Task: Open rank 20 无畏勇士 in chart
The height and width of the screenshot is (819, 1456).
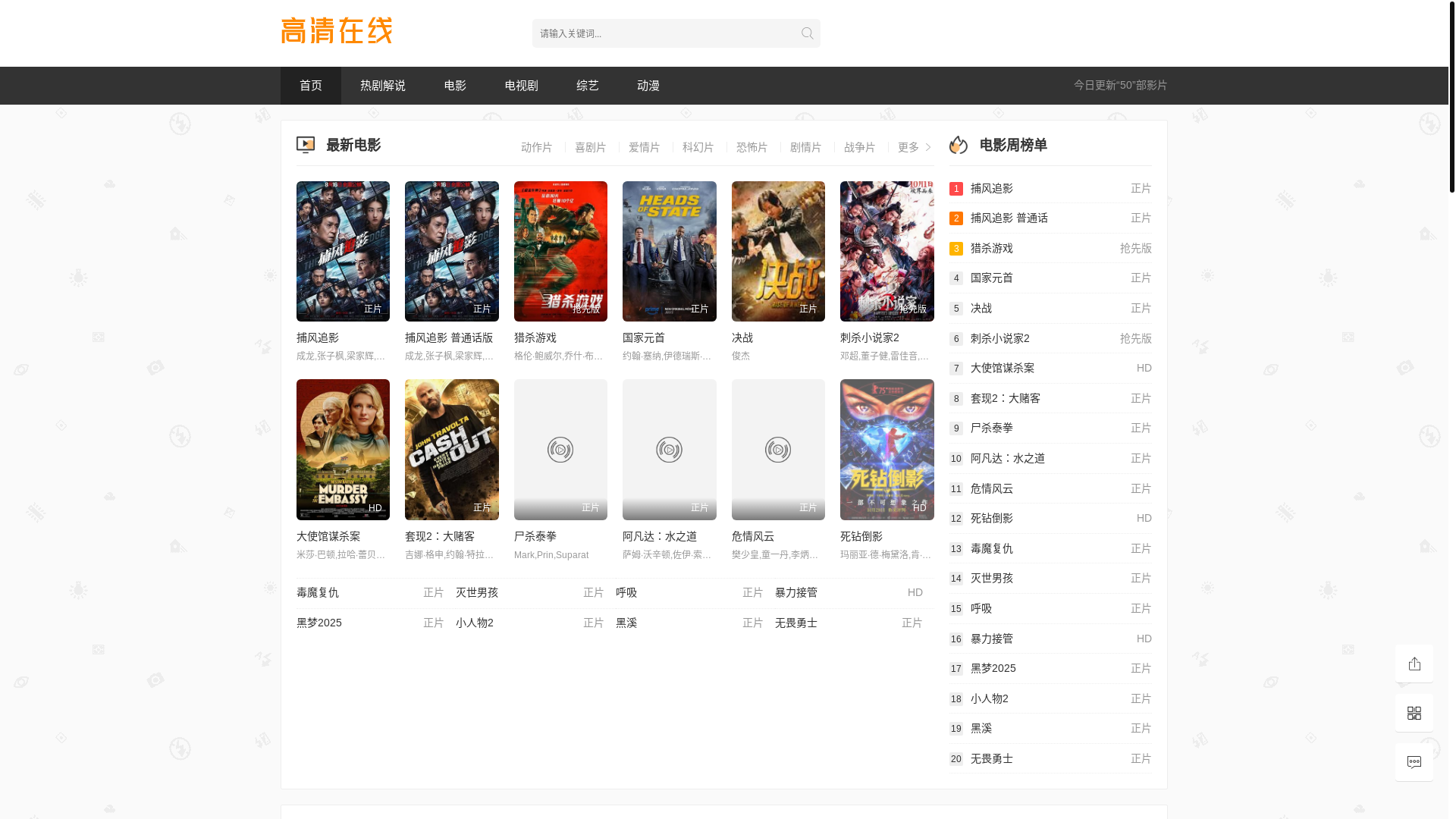Action: (1050, 758)
